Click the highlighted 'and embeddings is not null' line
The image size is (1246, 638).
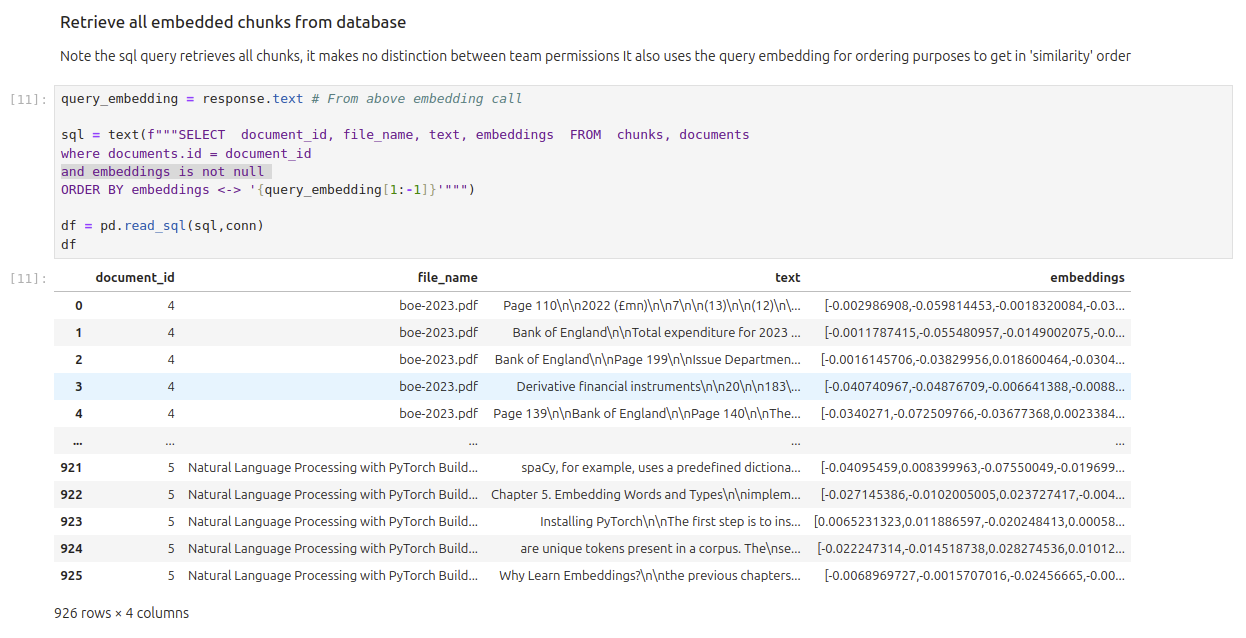pyautogui.click(x=162, y=171)
